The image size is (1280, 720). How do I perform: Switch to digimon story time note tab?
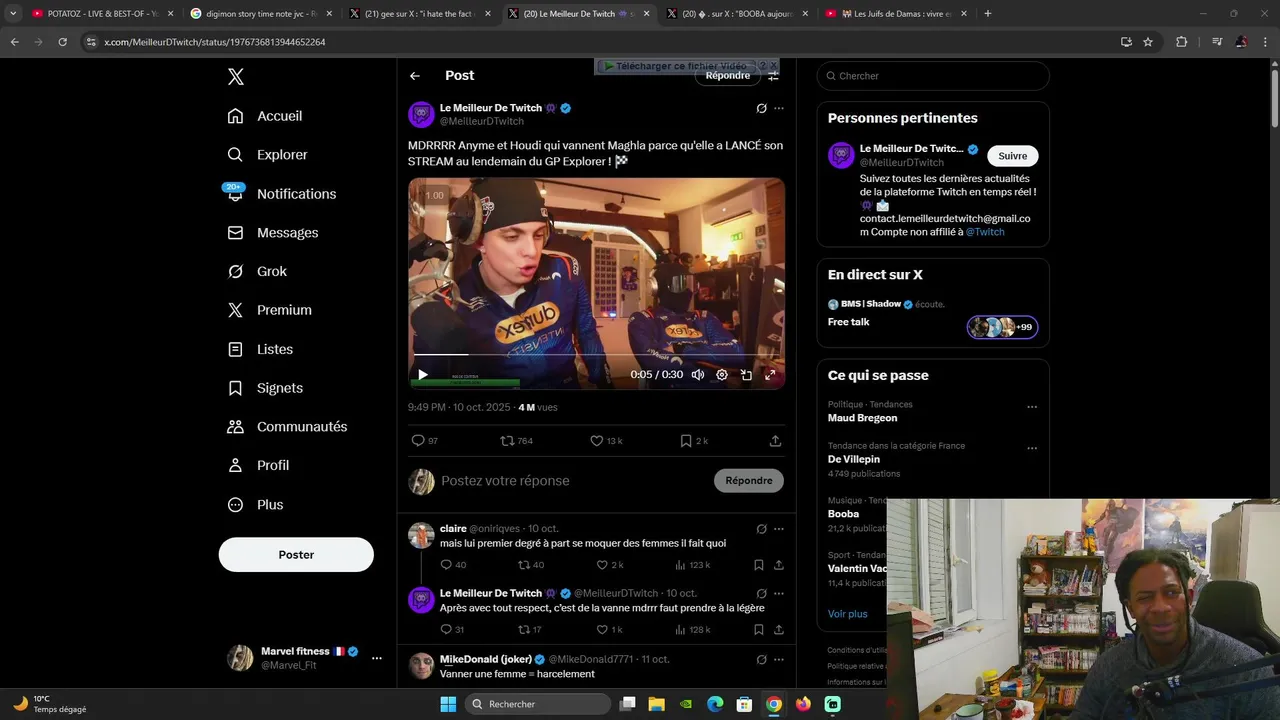coord(260,14)
